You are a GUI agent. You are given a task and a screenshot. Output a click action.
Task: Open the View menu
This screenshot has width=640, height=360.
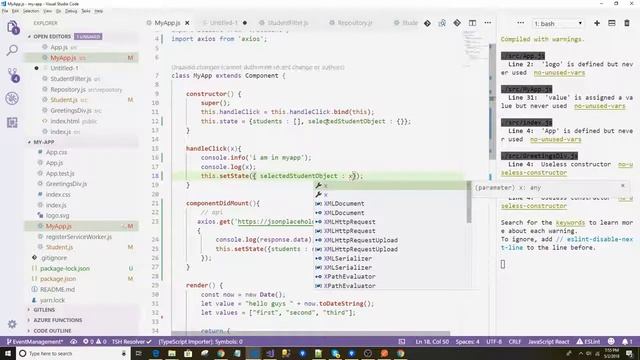pos(47,11)
